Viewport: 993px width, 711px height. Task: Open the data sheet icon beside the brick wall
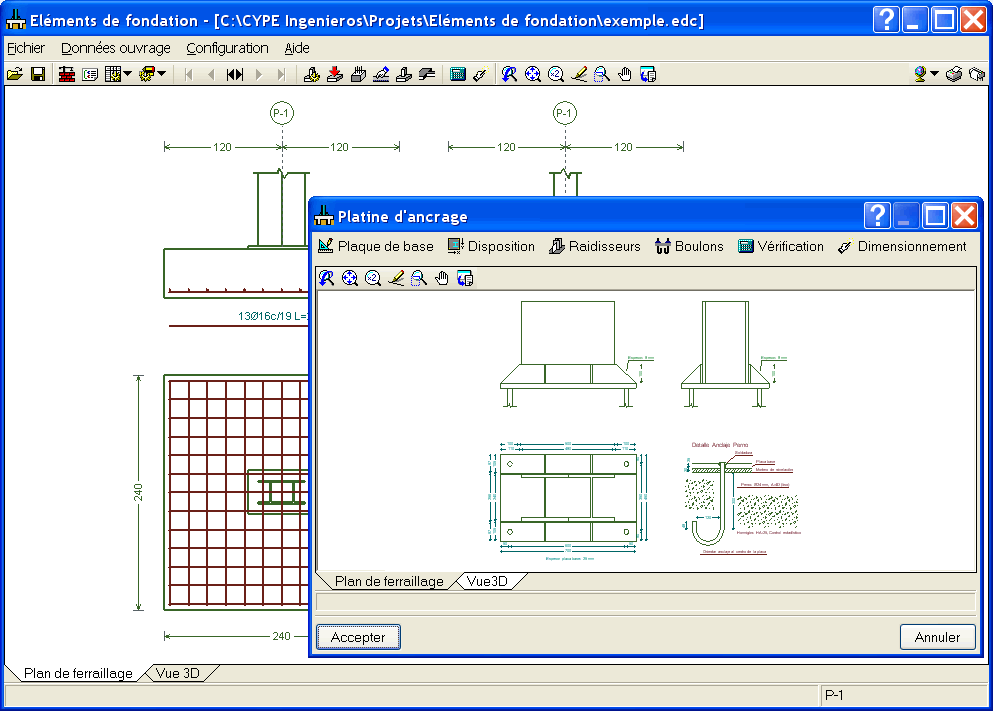click(x=90, y=74)
